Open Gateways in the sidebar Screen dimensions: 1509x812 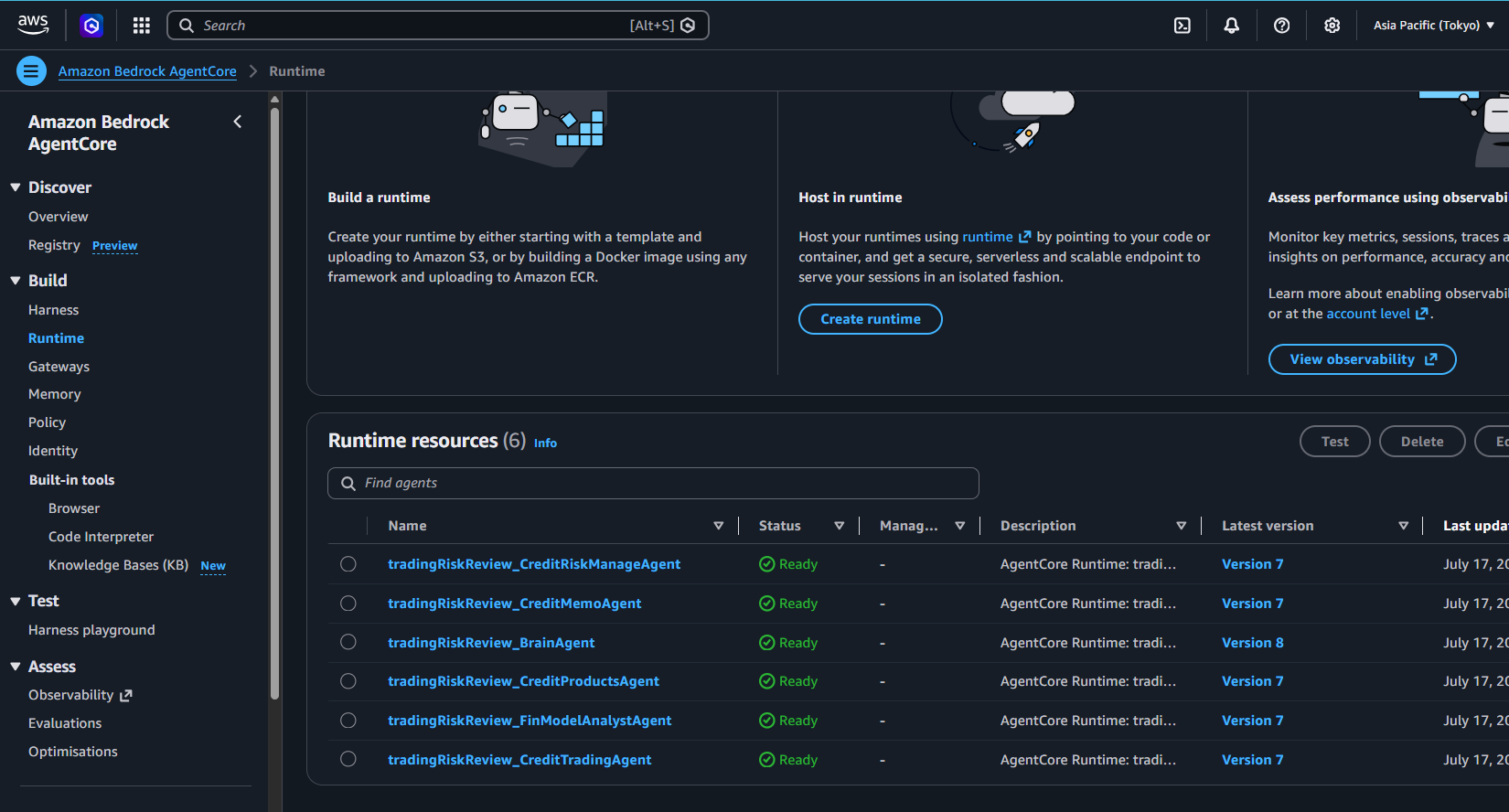point(59,367)
